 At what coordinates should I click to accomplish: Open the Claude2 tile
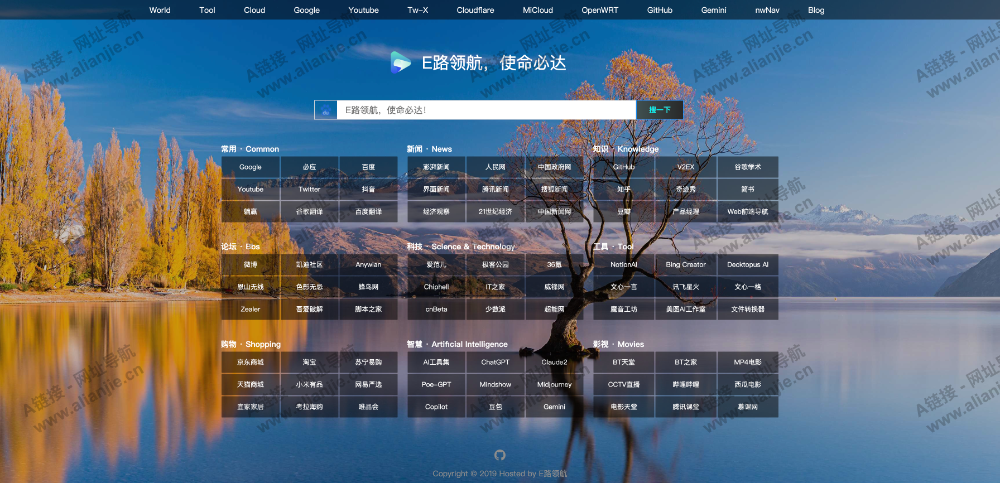(x=554, y=362)
